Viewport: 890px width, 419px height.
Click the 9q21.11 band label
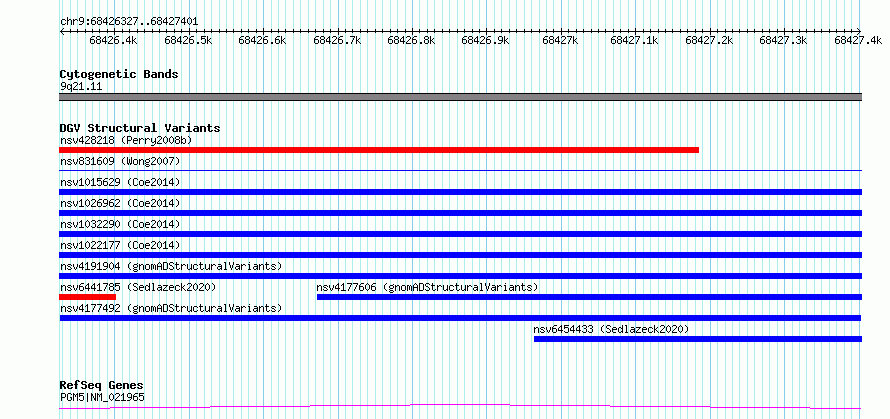tap(81, 87)
